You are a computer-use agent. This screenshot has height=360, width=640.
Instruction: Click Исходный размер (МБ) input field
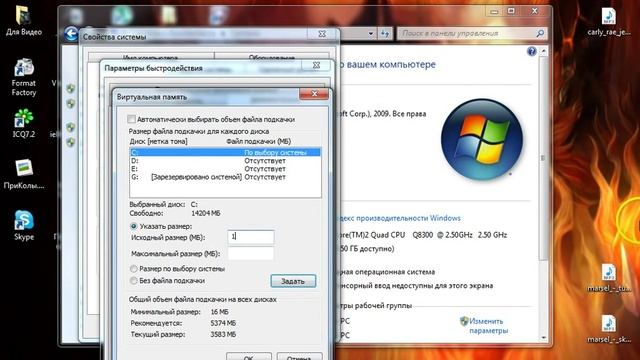(x=251, y=237)
